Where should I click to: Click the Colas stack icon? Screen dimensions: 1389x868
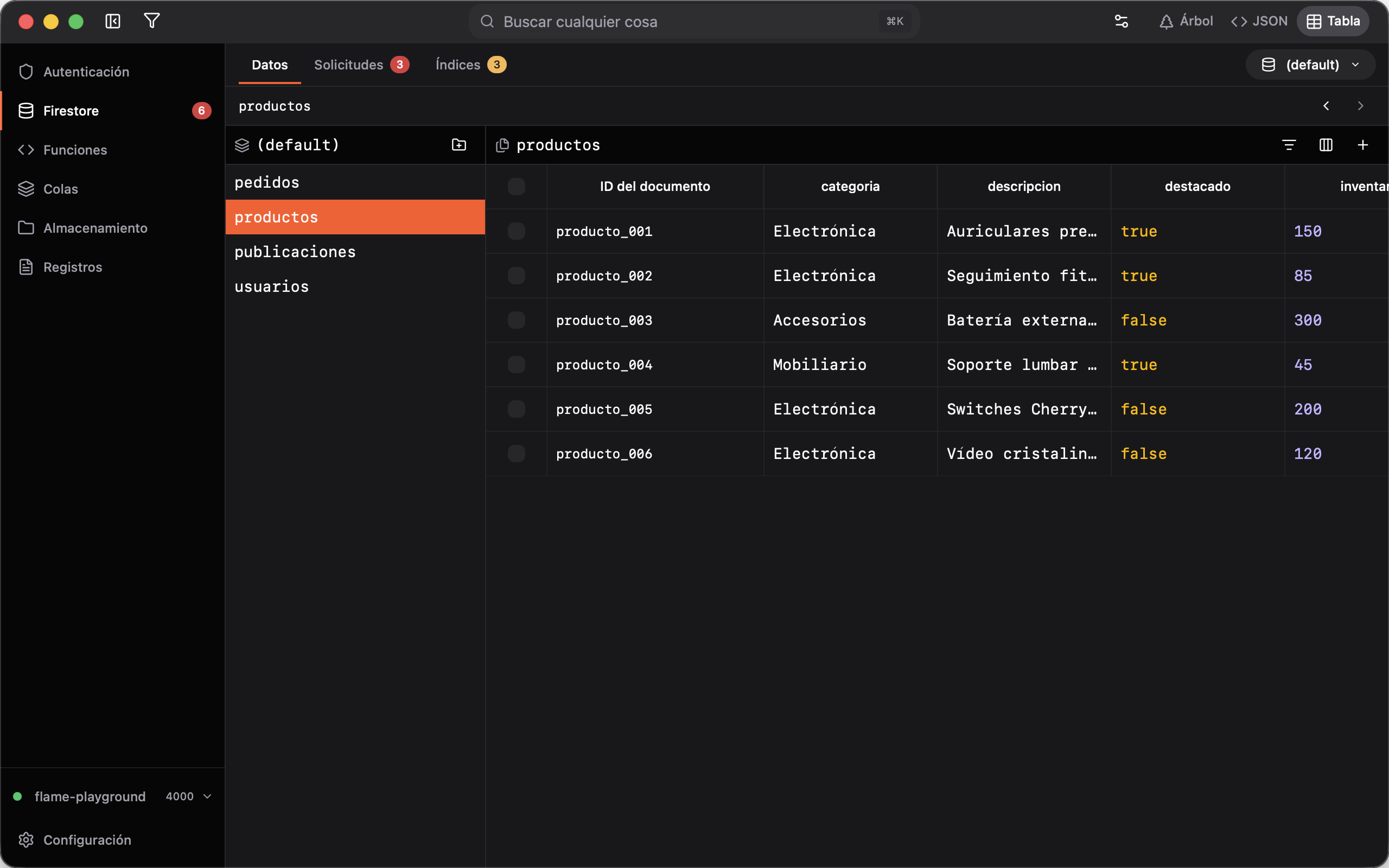pos(26,189)
